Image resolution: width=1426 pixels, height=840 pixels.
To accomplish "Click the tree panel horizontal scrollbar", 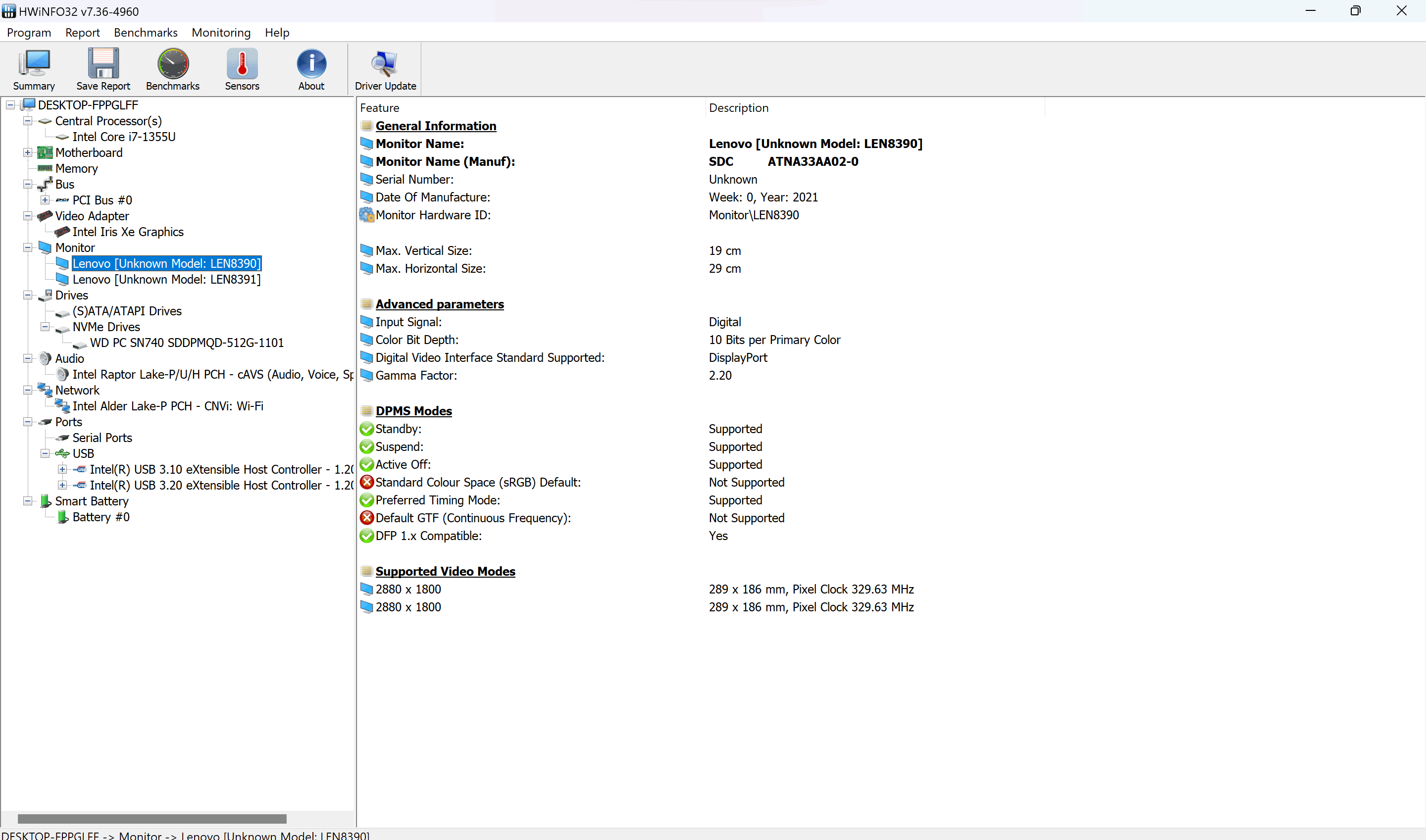I will (x=152, y=819).
